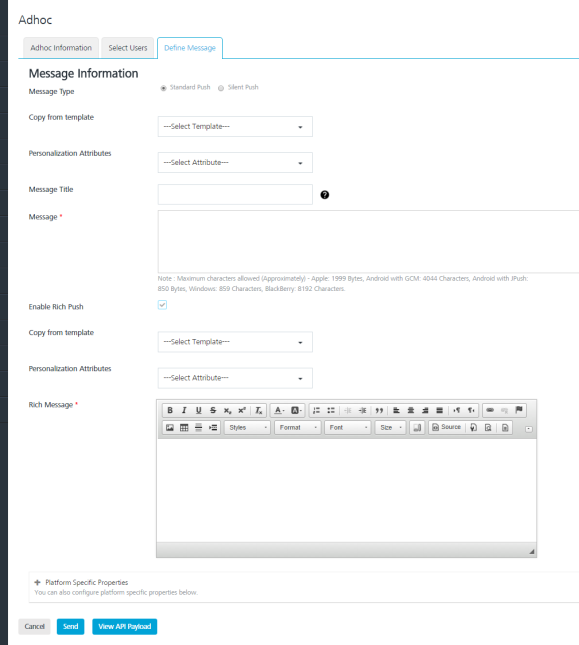Open text color picker in editor toolbar
The width and height of the screenshot is (579, 645).
tap(279, 410)
